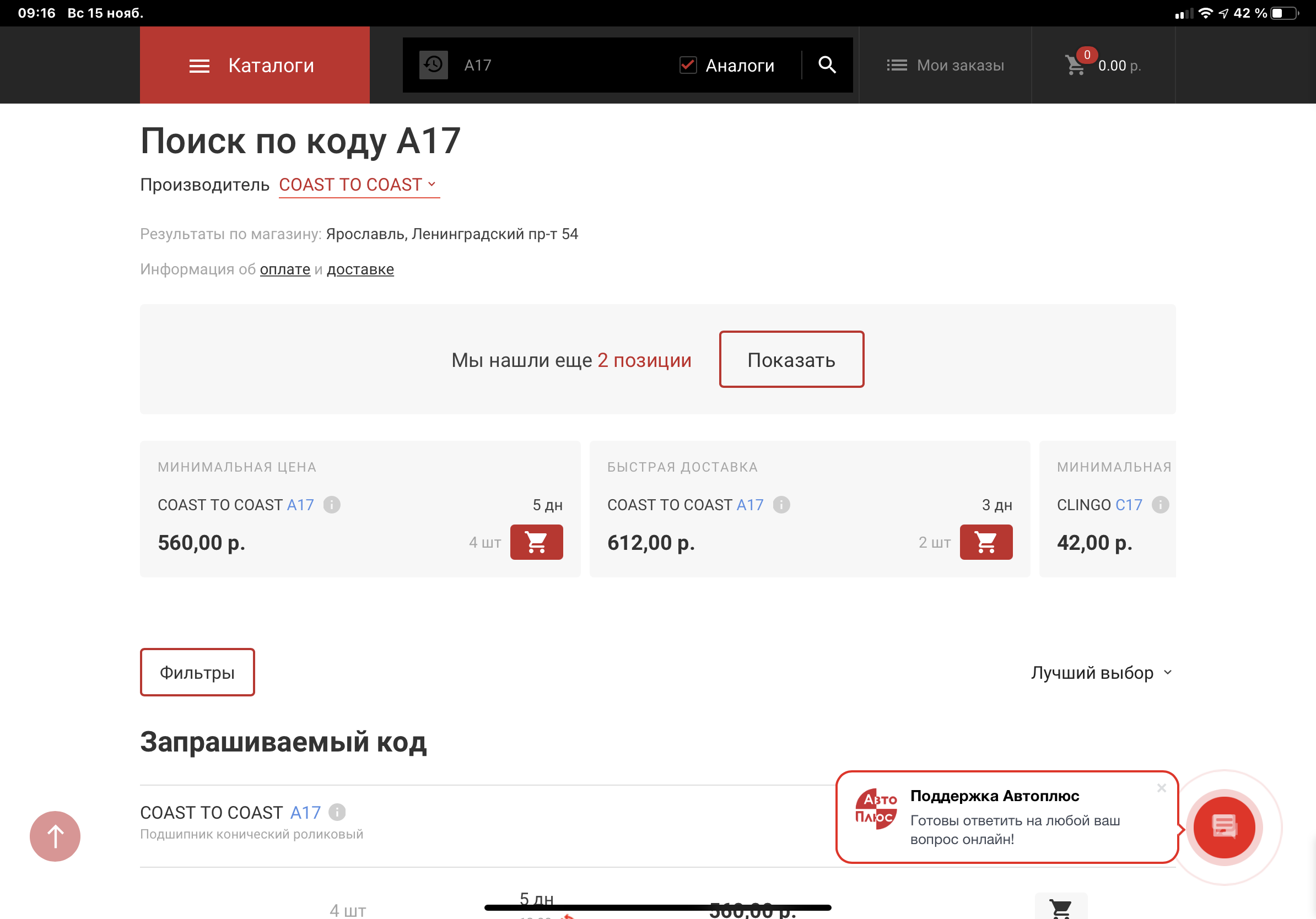
Task: Open the shopping cart in header
Action: pyautogui.click(x=1102, y=65)
